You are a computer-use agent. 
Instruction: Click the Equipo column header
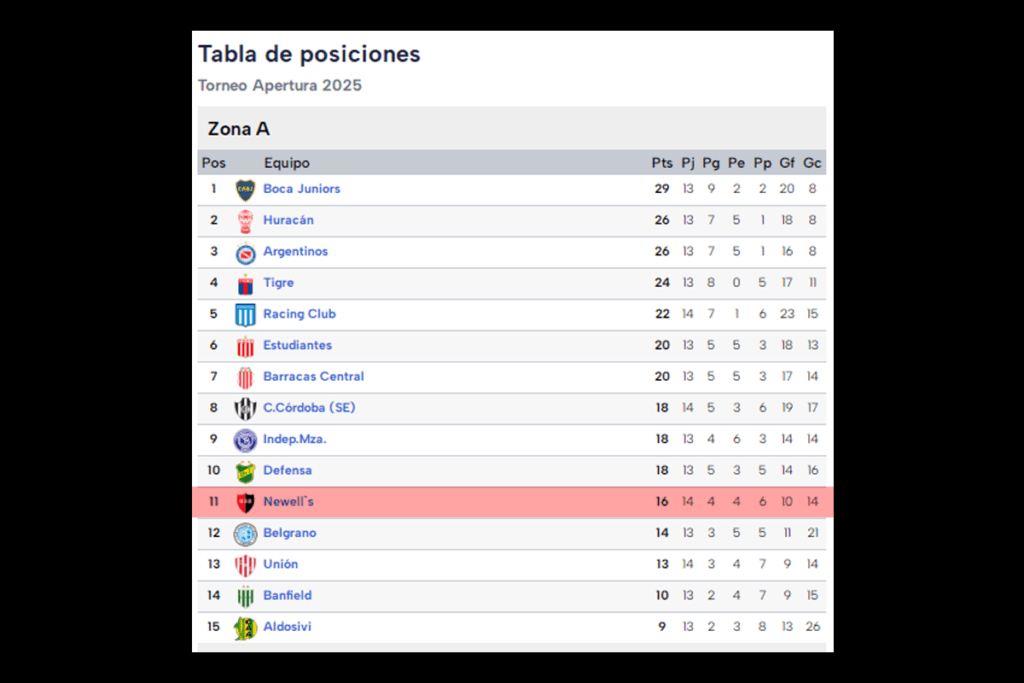point(287,163)
